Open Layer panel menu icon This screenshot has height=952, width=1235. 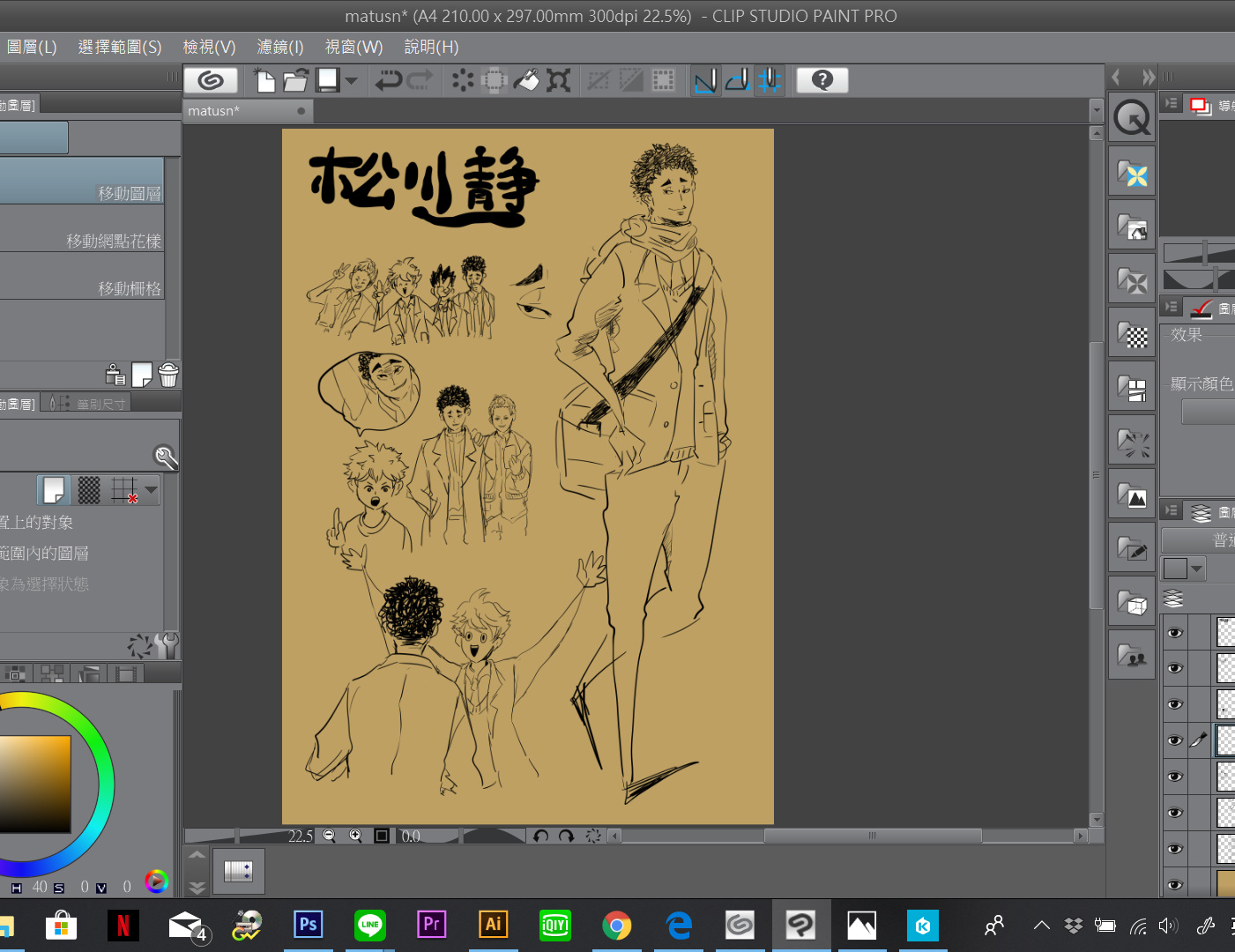tap(1171, 509)
